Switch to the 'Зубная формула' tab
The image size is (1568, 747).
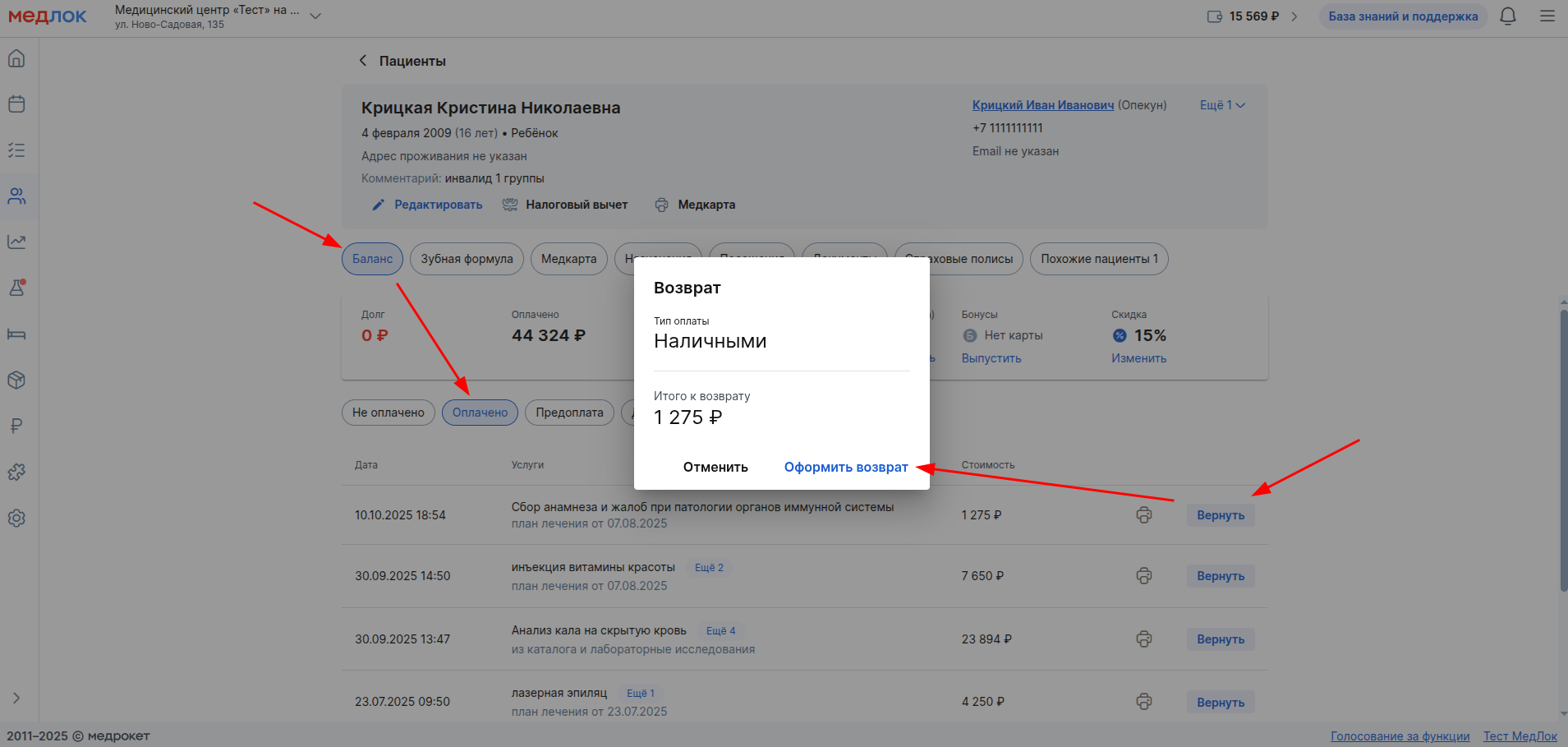(x=467, y=259)
